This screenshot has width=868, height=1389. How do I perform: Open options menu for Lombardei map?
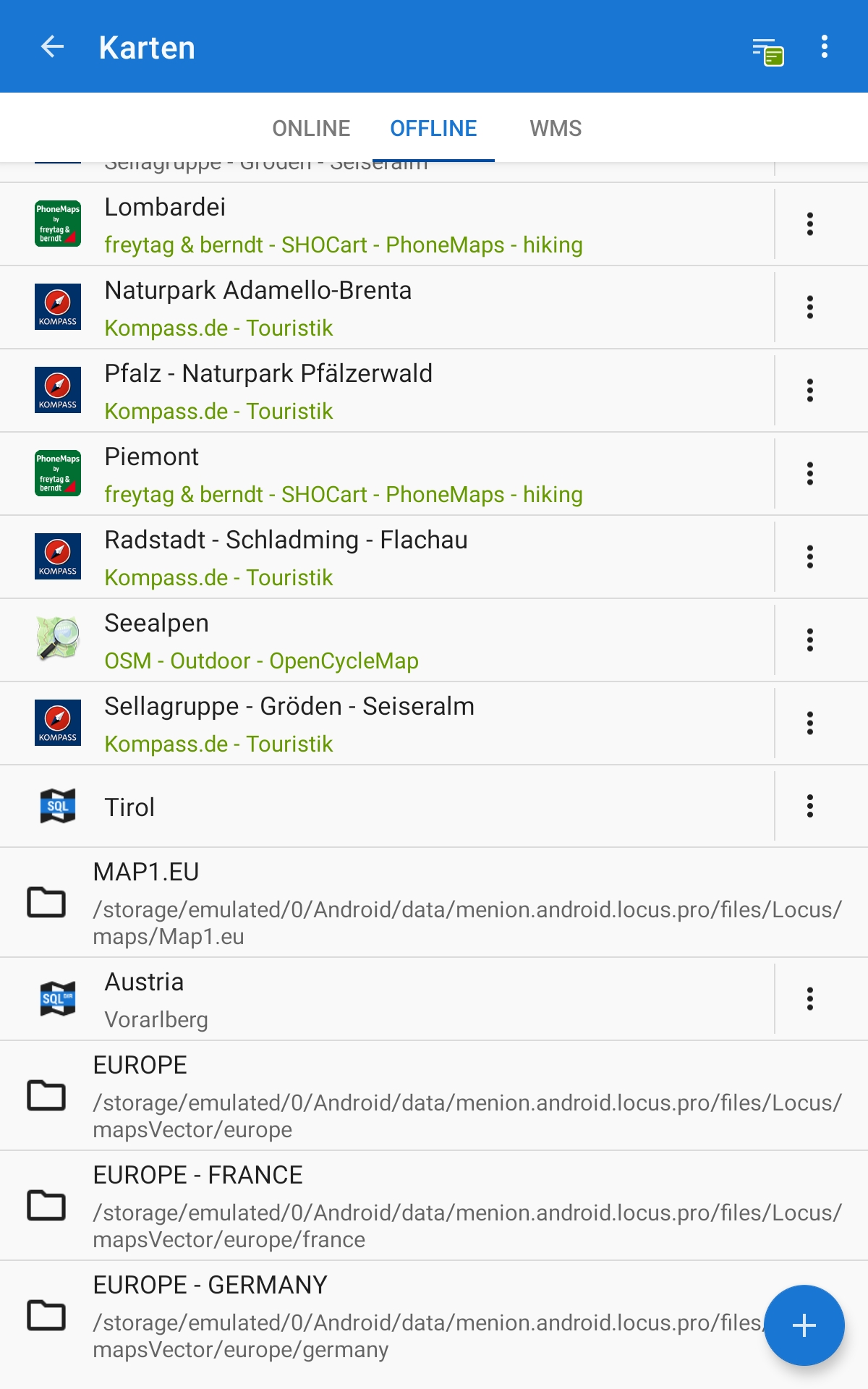coord(810,224)
